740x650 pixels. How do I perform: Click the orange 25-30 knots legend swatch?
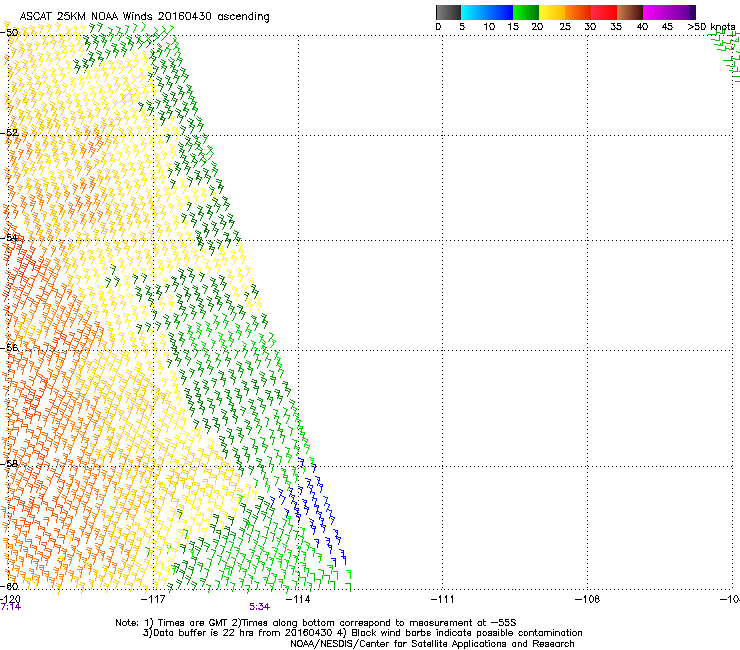578,12
